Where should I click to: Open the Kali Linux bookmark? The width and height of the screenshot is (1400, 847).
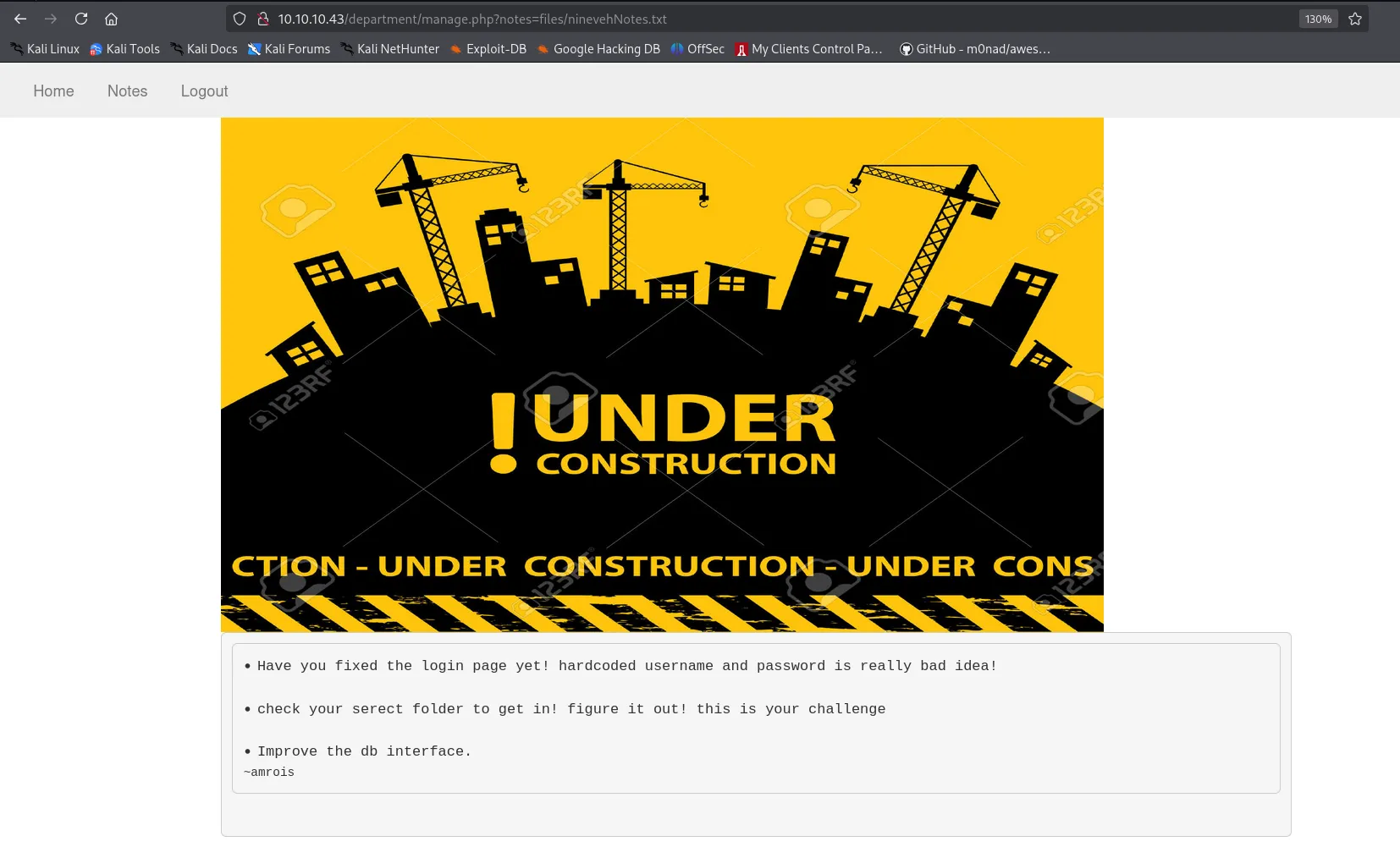pyautogui.click(x=45, y=49)
